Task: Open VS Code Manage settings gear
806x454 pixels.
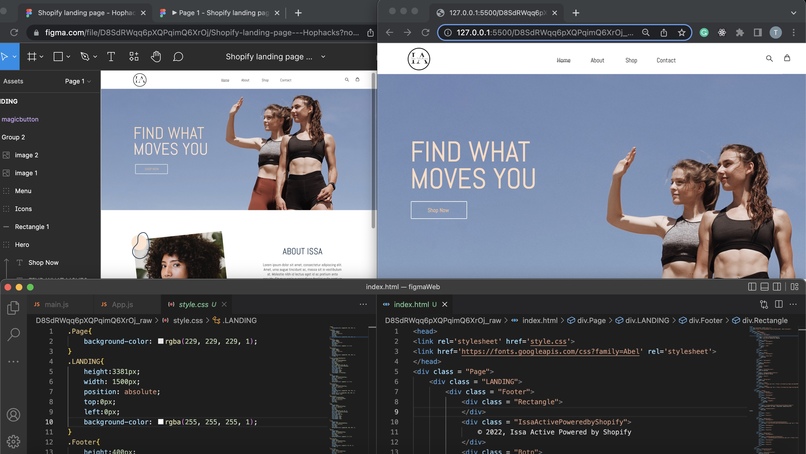Action: click(13, 441)
